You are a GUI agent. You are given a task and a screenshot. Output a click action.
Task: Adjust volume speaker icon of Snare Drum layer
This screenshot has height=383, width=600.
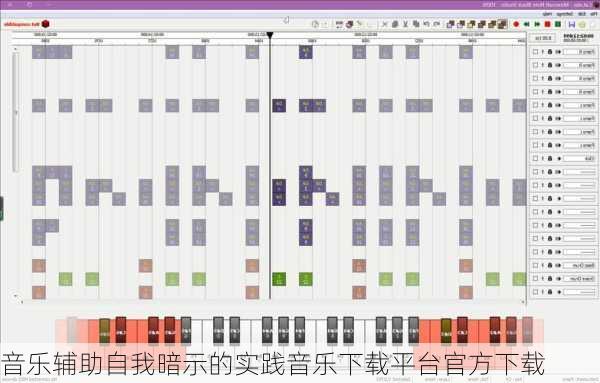click(558, 279)
